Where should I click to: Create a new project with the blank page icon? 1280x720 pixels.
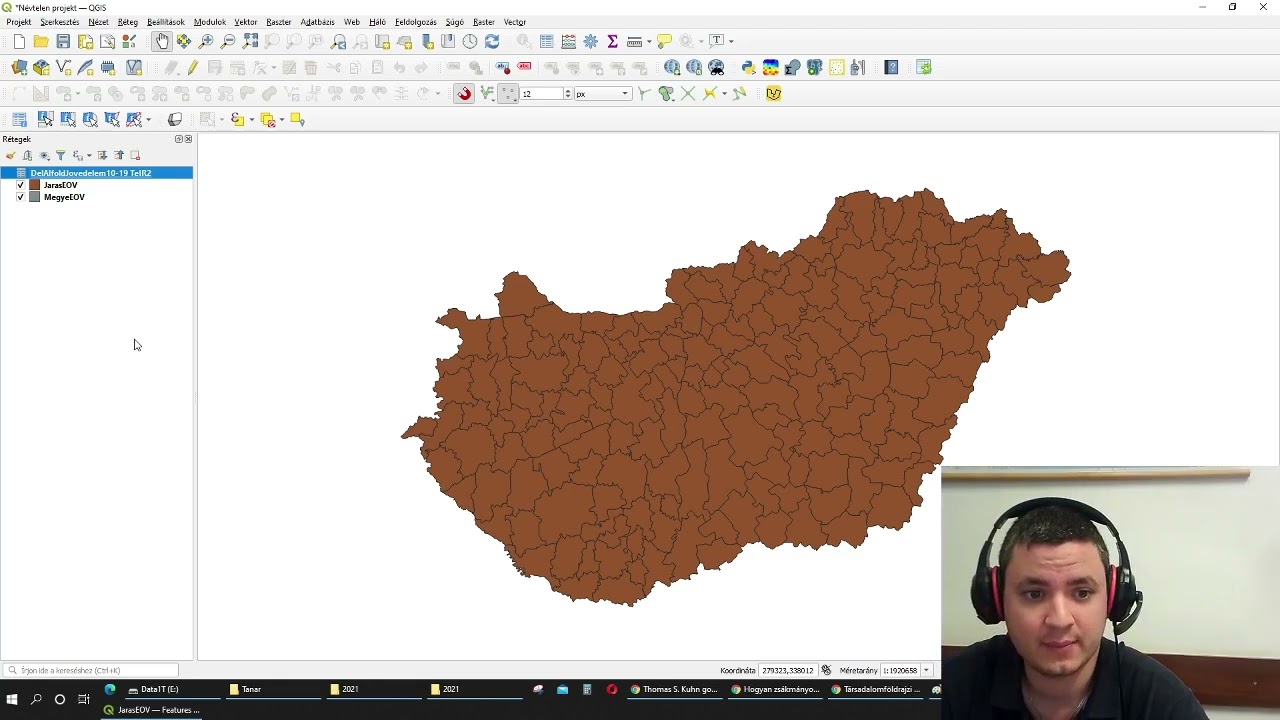[19, 41]
